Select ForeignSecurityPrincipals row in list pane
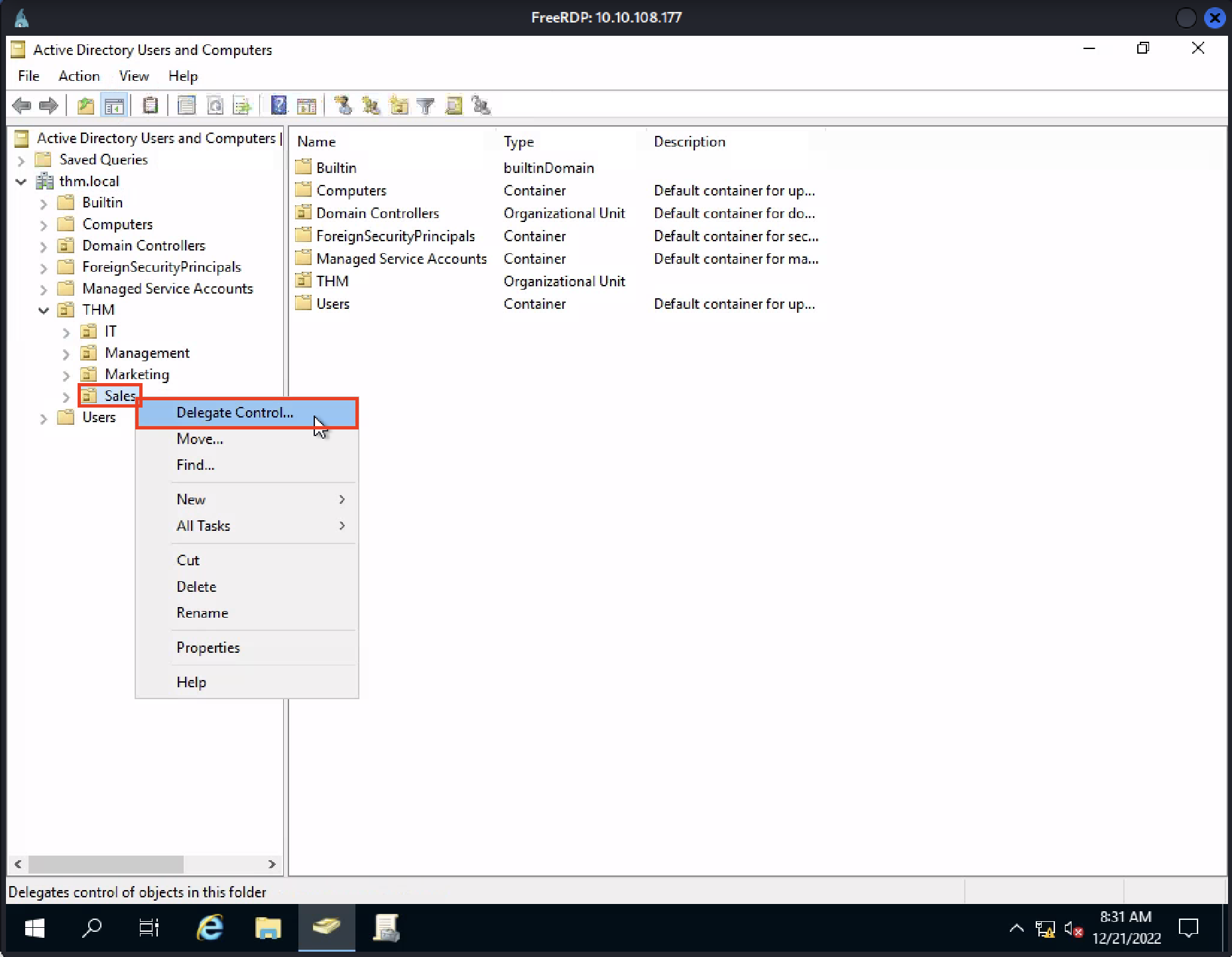Viewport: 1232px width, 957px height. pyautogui.click(x=396, y=237)
